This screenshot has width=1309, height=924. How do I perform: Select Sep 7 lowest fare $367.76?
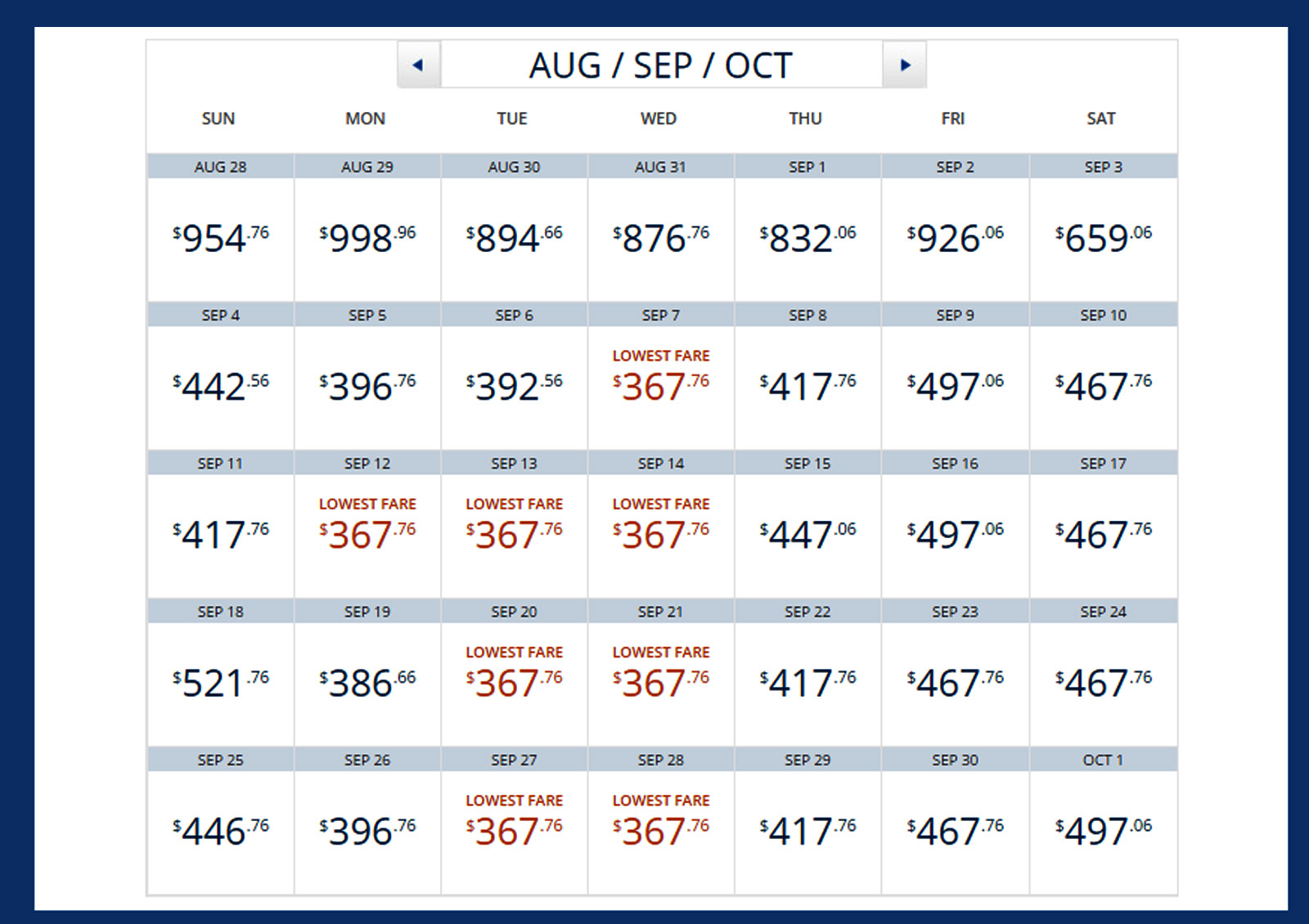pyautogui.click(x=661, y=387)
